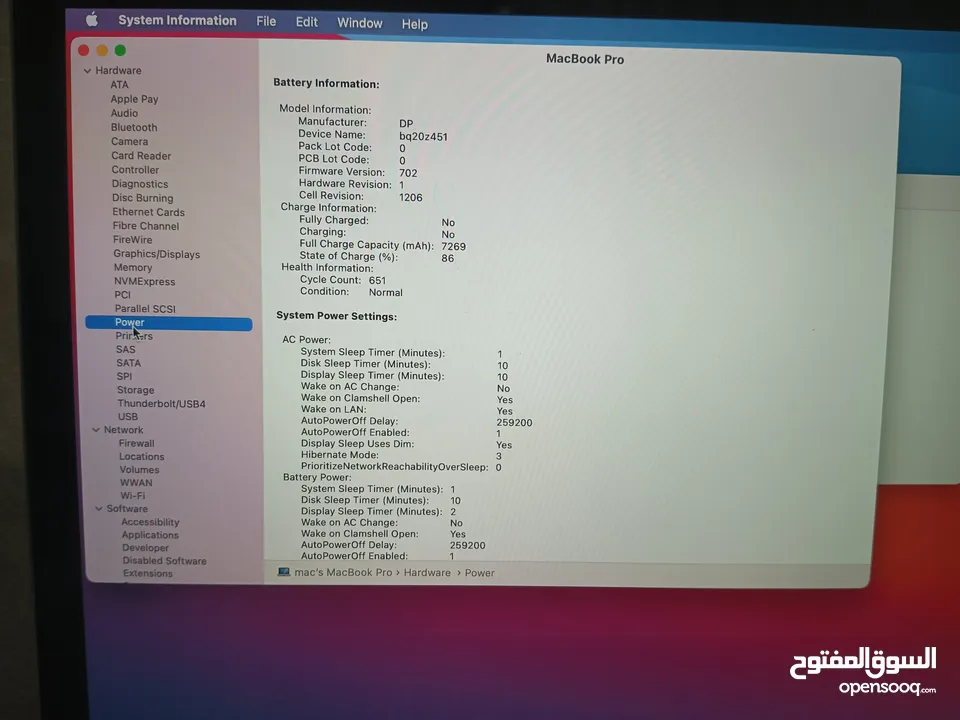This screenshot has width=960, height=720.
Task: Select WWAN under Network
Action: (x=136, y=482)
